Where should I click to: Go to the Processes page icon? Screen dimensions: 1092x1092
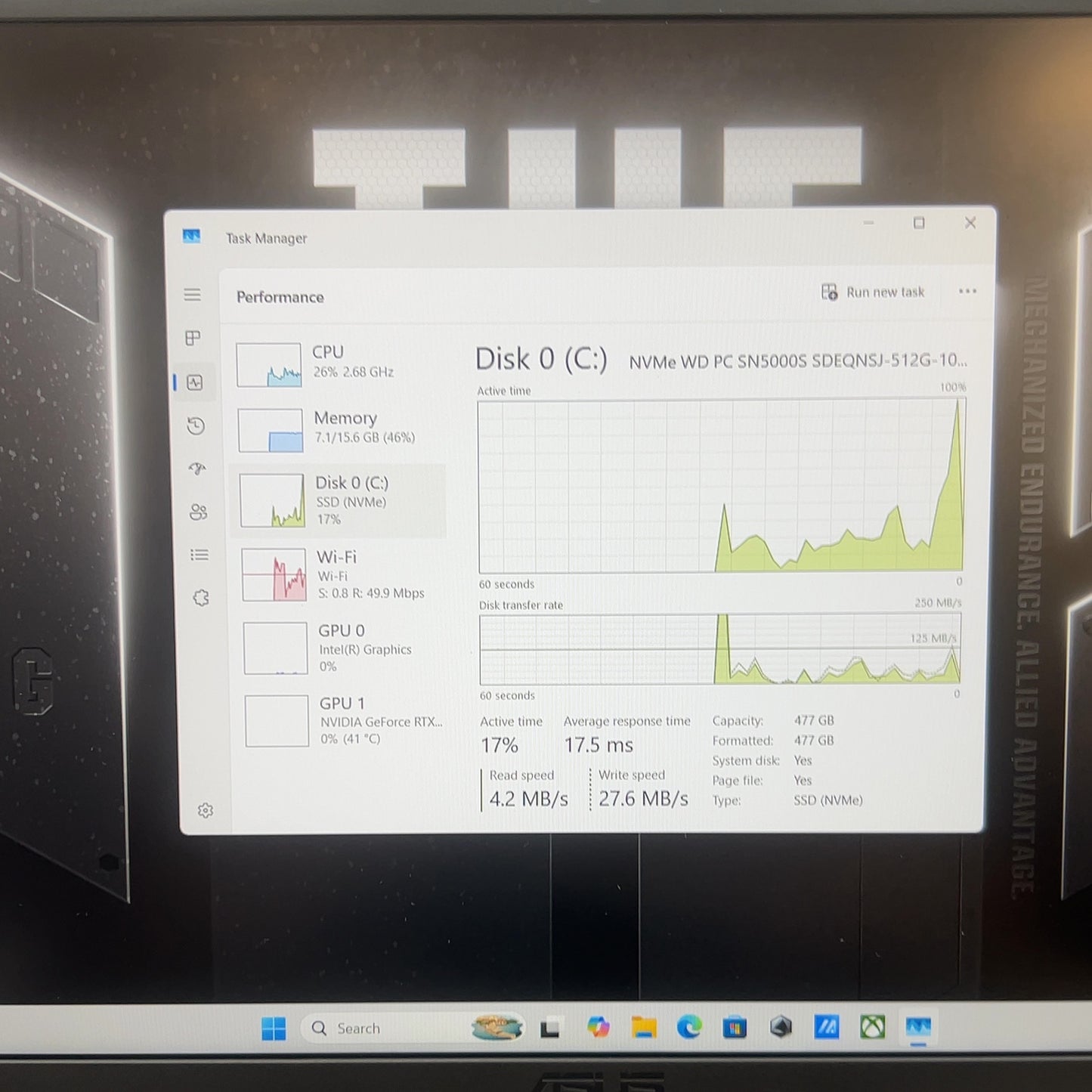pos(193,338)
